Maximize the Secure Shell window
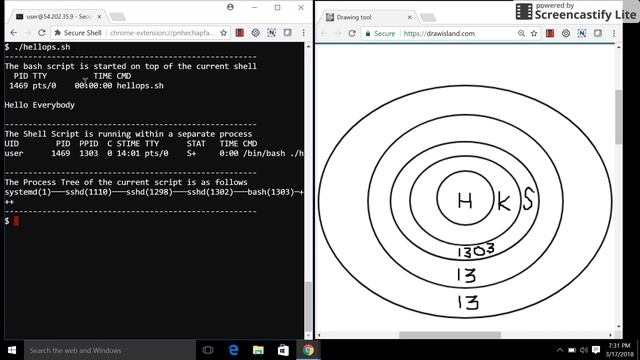Screen dimensions: 640x360 [278, 7]
